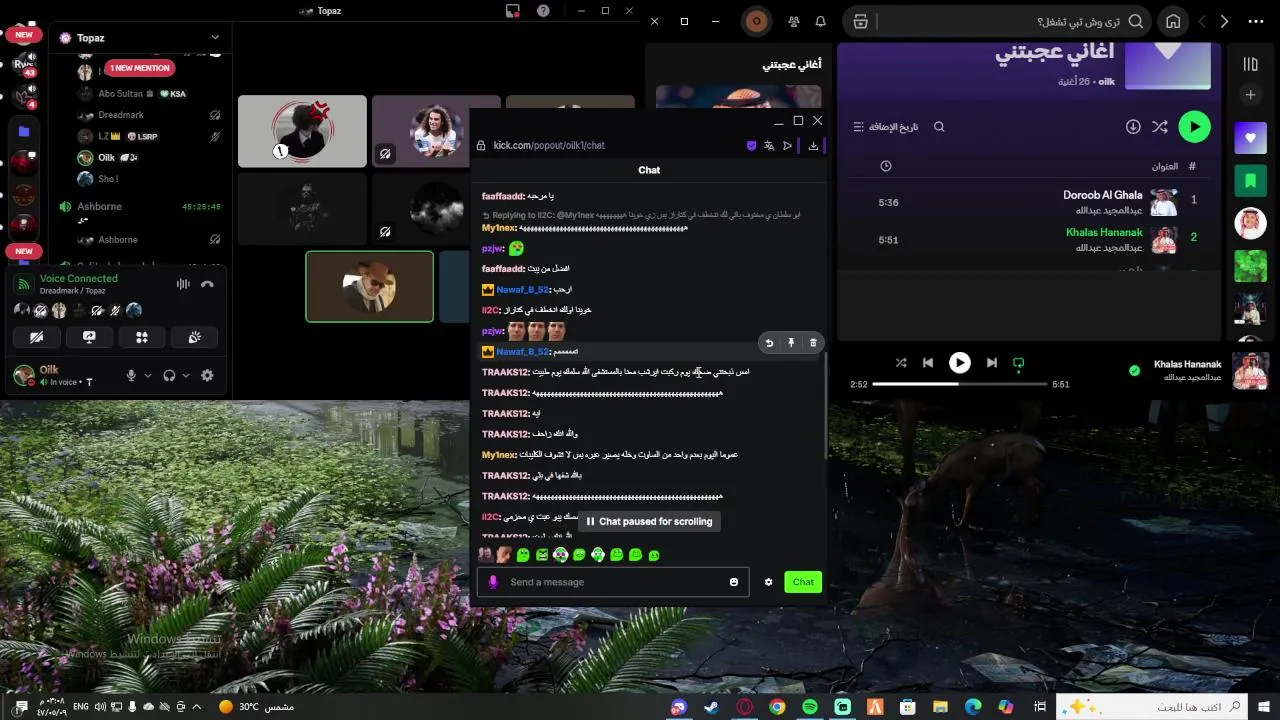Open Steam from the taskbar
Image resolution: width=1280 pixels, height=720 pixels.
711,707
